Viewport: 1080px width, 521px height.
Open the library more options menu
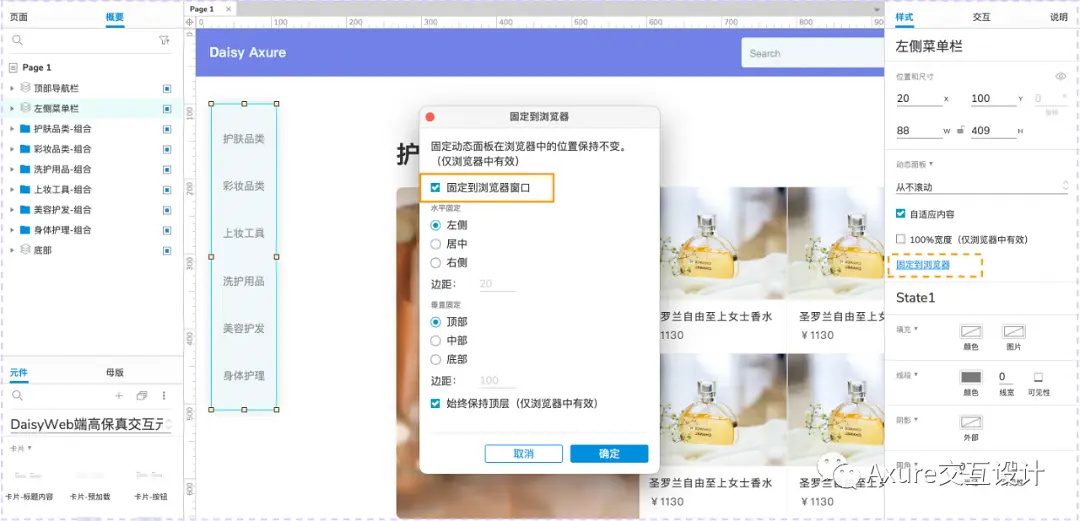pos(164,396)
